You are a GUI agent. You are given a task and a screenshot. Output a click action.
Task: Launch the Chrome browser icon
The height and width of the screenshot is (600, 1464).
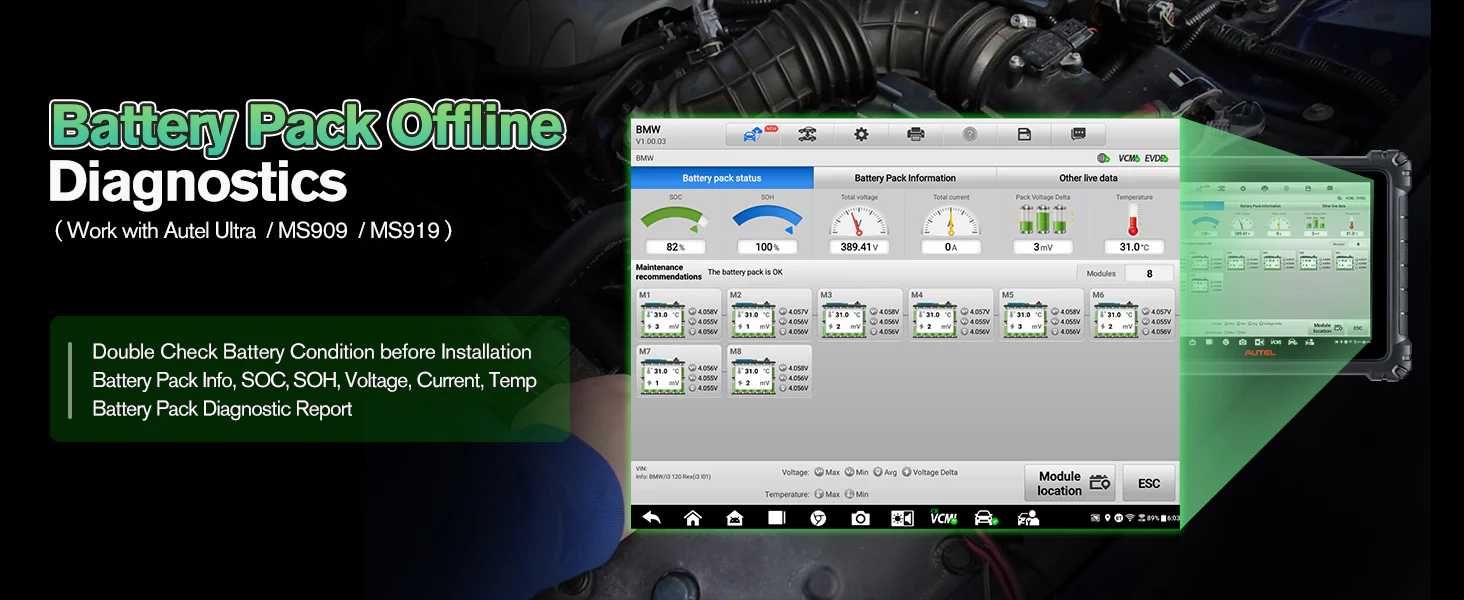[x=818, y=517]
